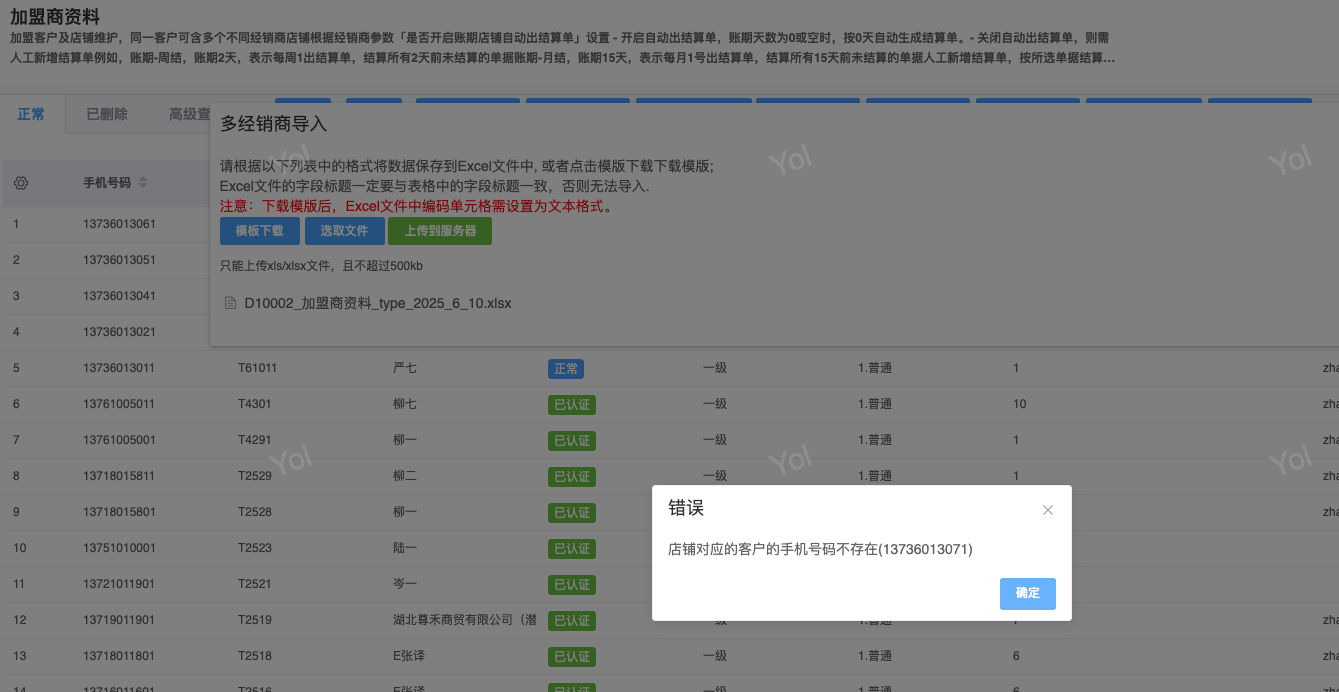Click the table settings gear icon
The width and height of the screenshot is (1339, 692).
point(21,183)
